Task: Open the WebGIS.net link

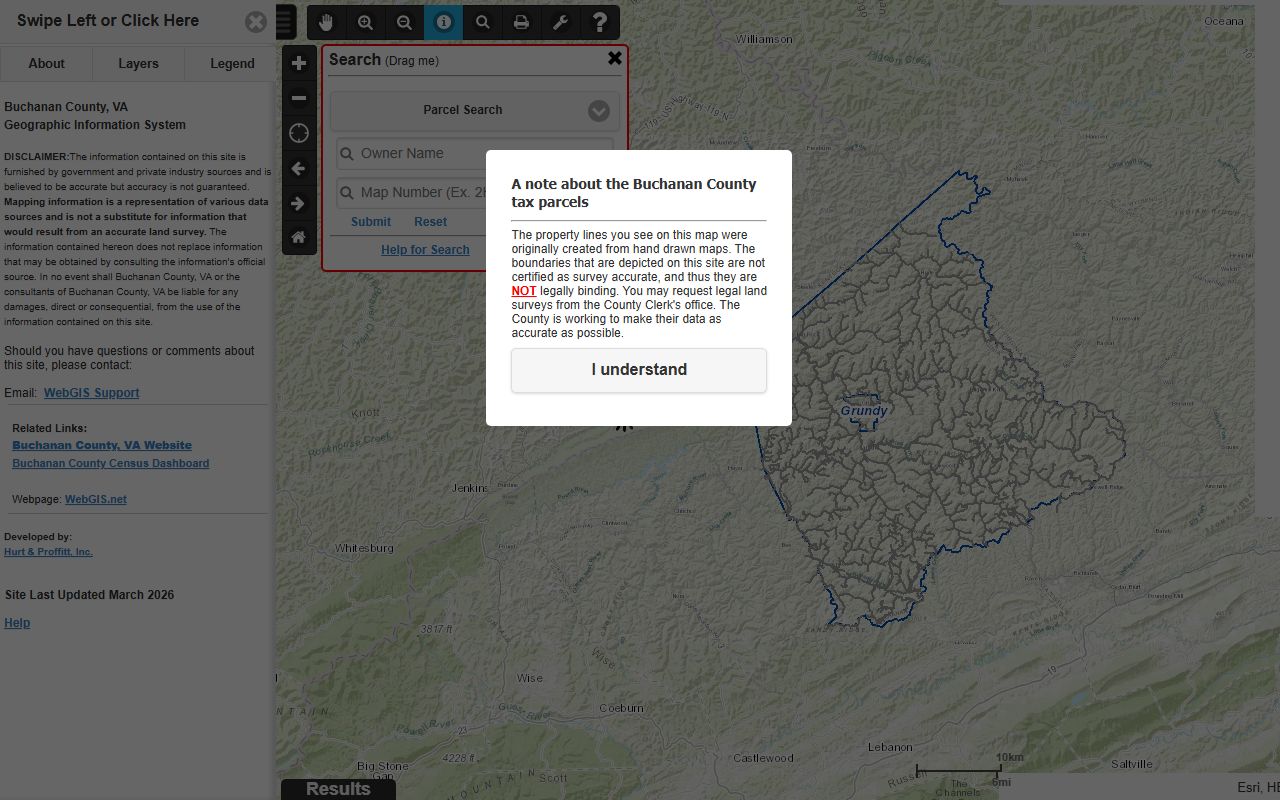Action: [96, 499]
